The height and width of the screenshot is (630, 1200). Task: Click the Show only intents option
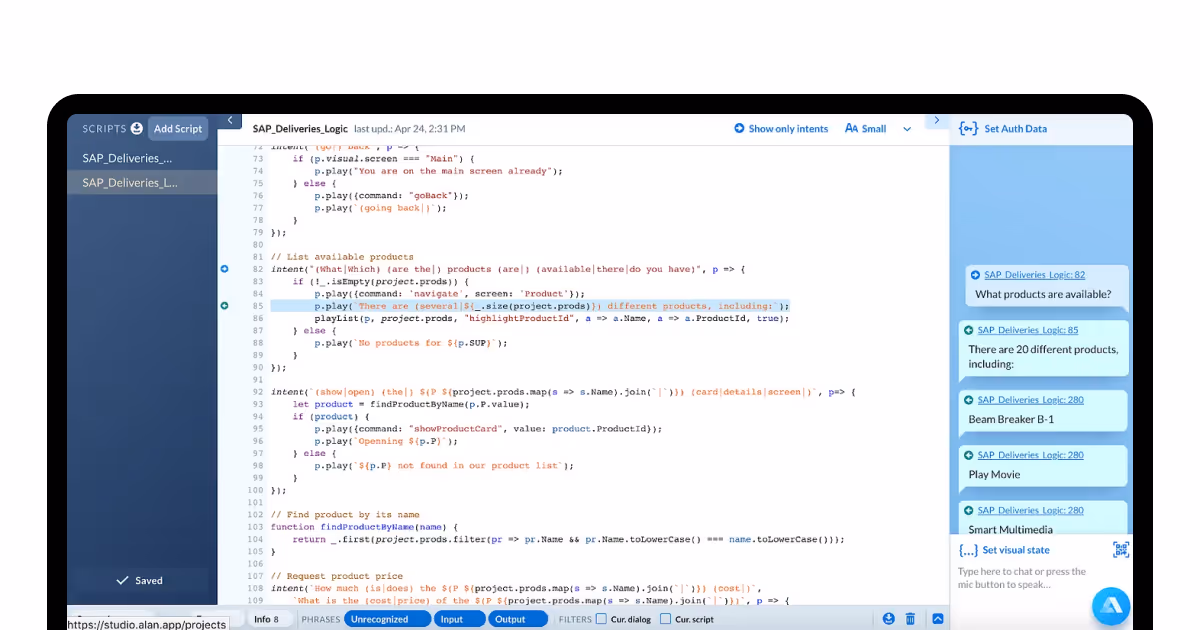click(x=781, y=128)
